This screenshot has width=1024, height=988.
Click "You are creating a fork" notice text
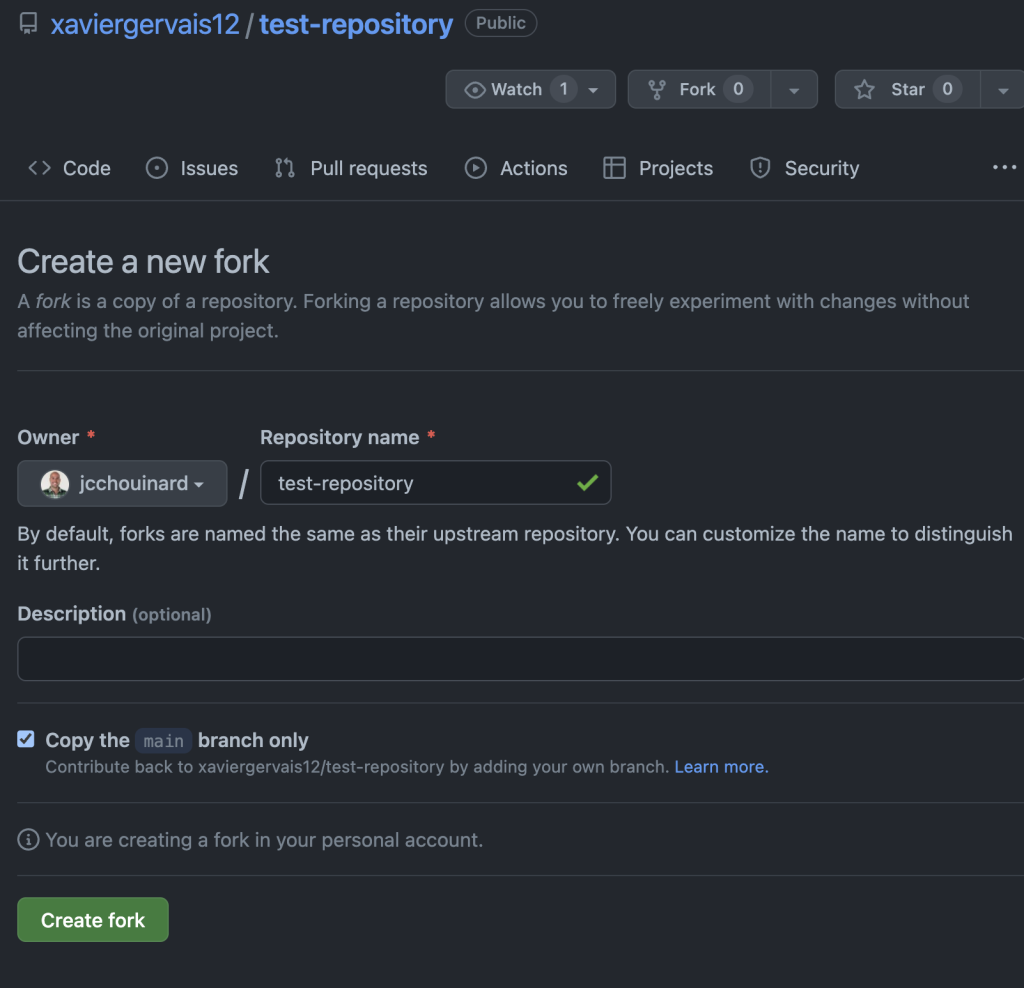click(x=264, y=840)
